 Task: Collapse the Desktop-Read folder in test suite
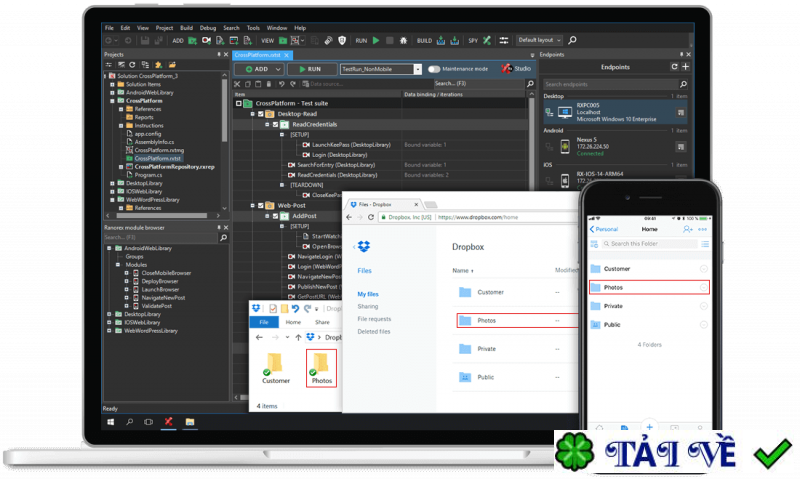coord(253,114)
